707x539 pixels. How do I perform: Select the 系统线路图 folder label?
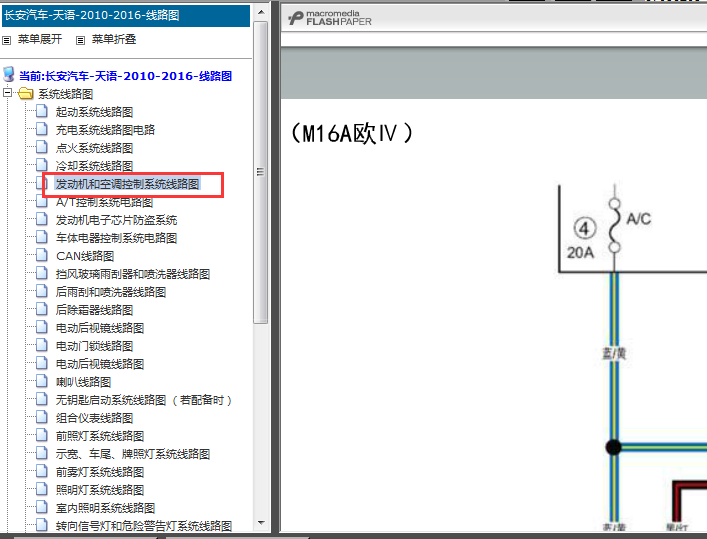pyautogui.click(x=65, y=94)
